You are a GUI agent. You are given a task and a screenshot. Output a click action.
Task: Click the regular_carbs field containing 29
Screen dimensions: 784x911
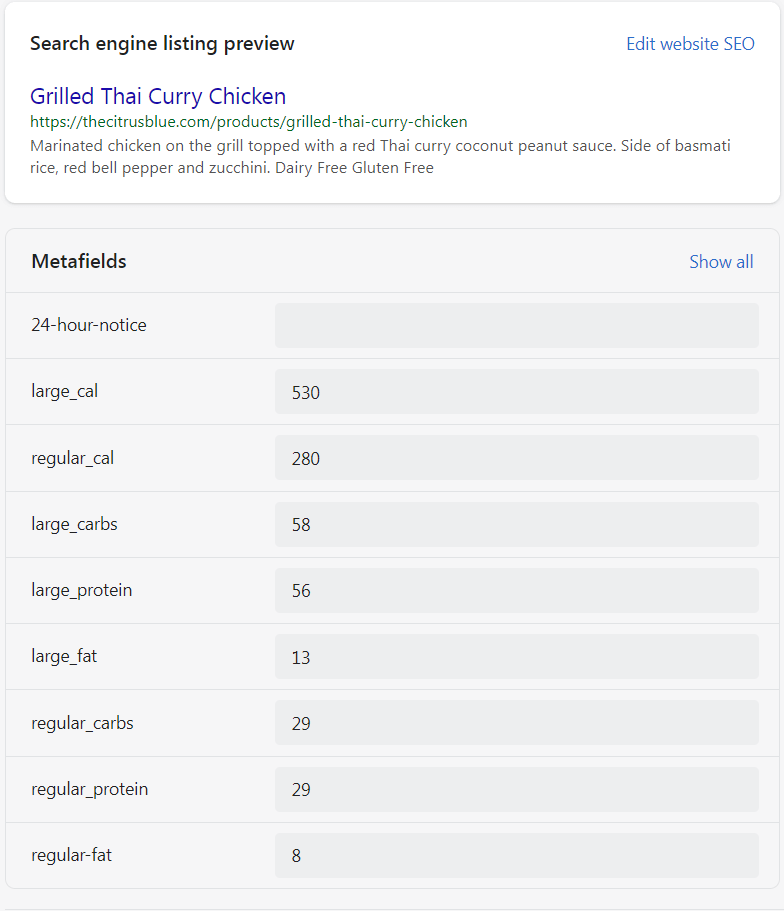(516, 722)
